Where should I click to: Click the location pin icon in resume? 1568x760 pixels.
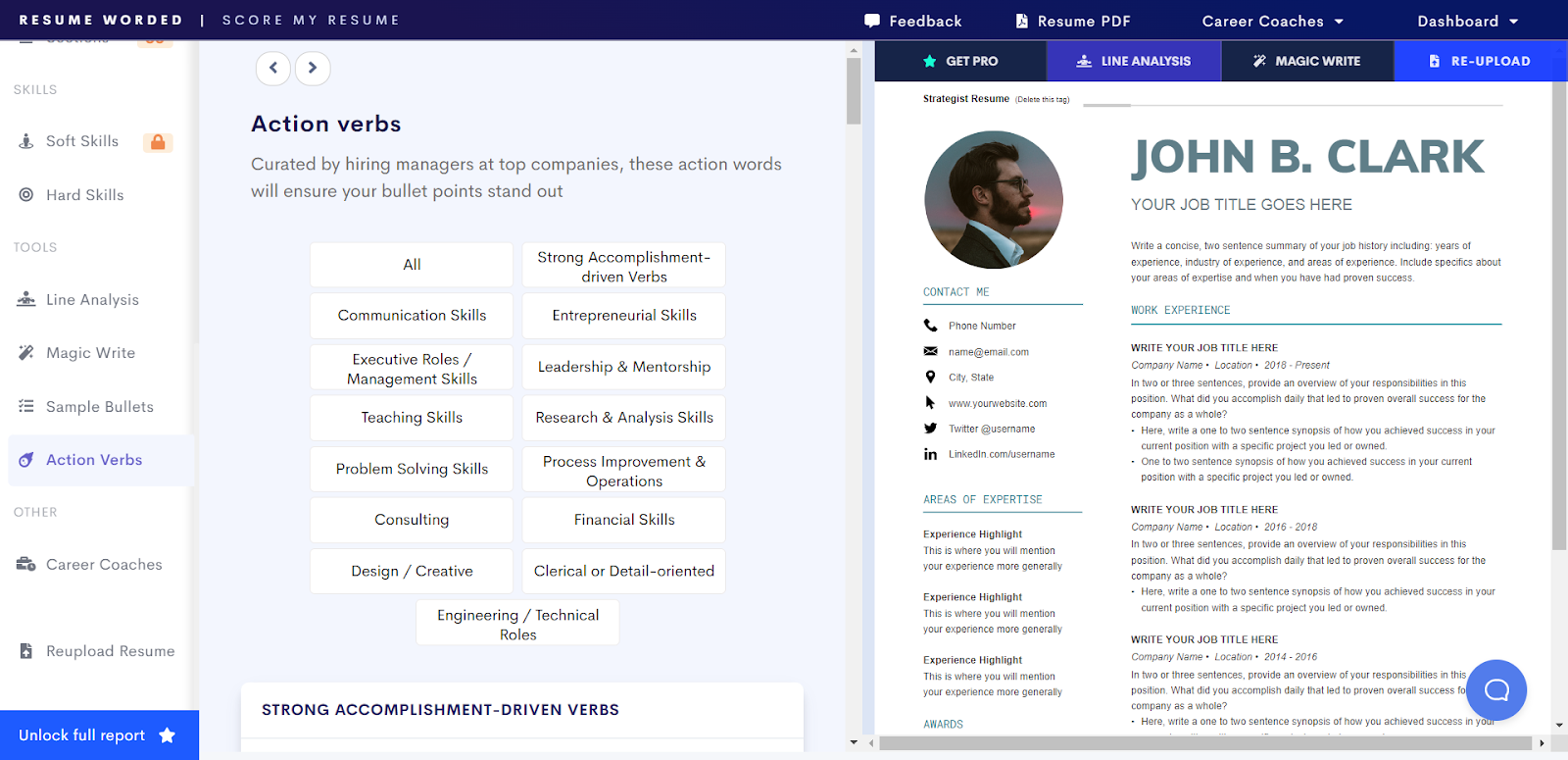(930, 377)
